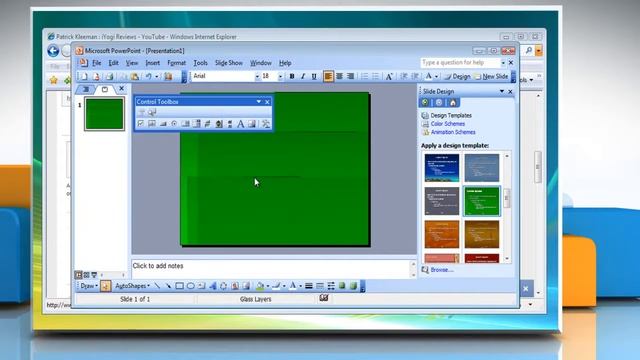Select the Combo Box control in Control Toolbox
Screen dimensions: 640x360
[x=196, y=124]
